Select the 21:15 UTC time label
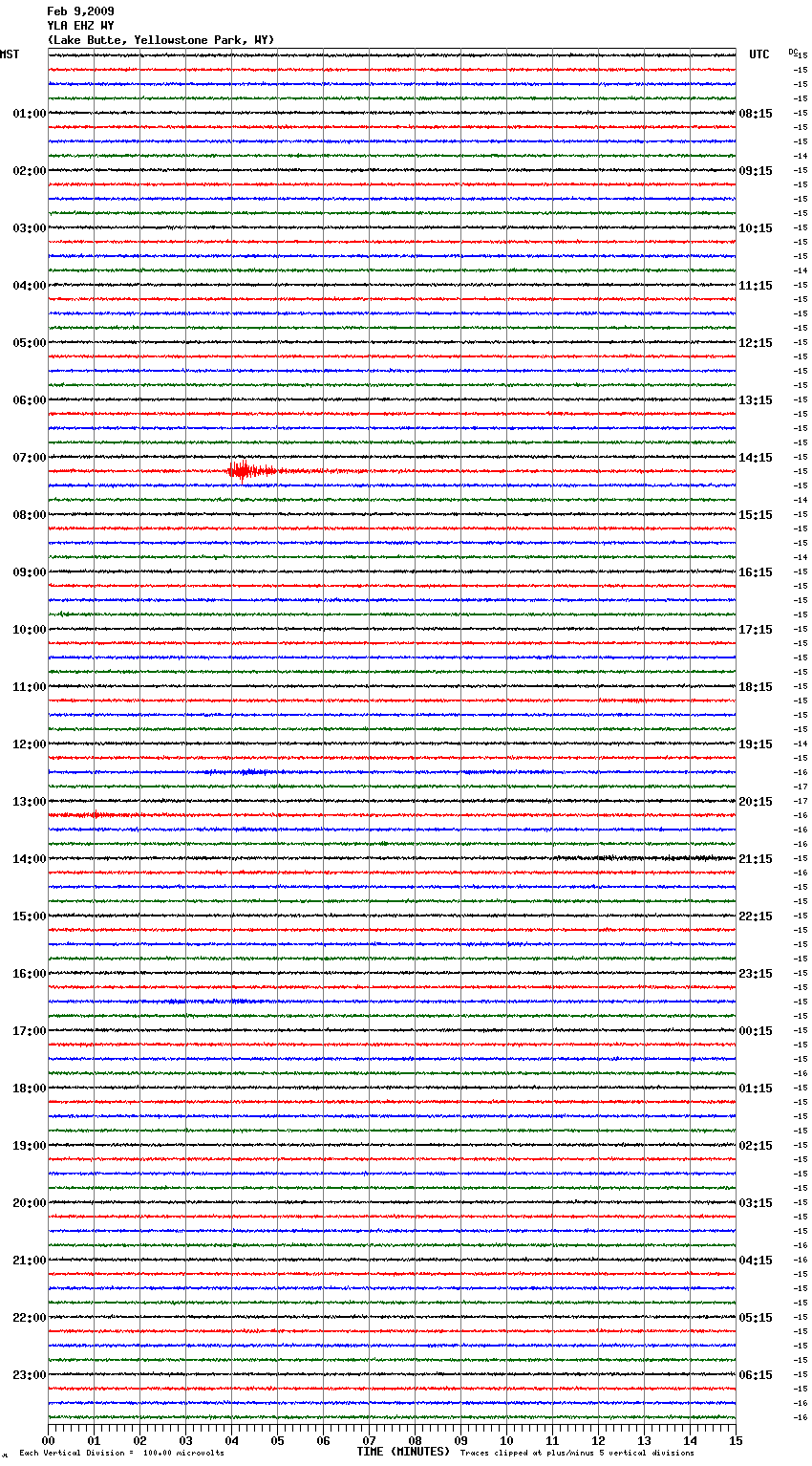The image size is (812, 1466). pos(756,859)
